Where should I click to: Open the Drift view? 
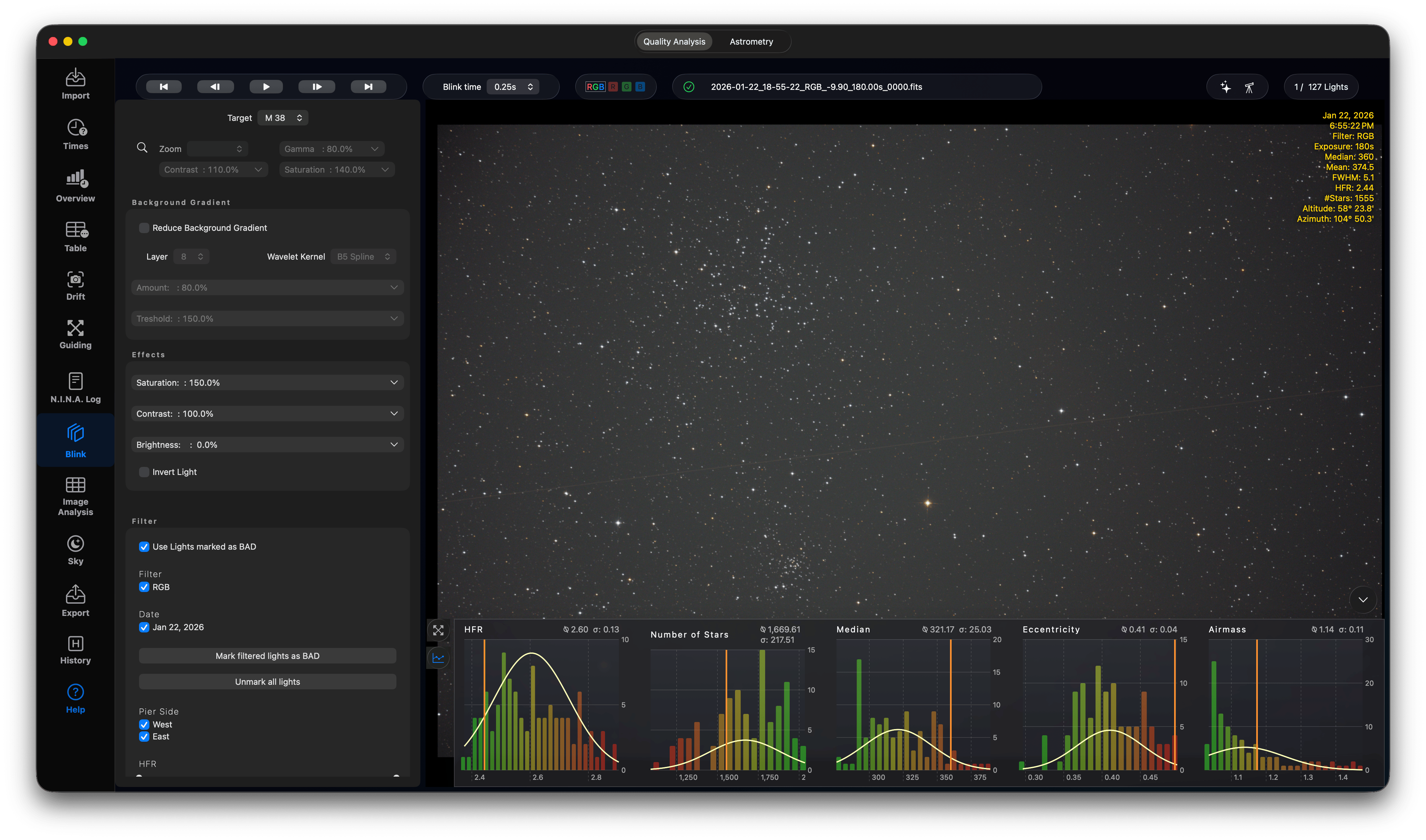click(75, 286)
